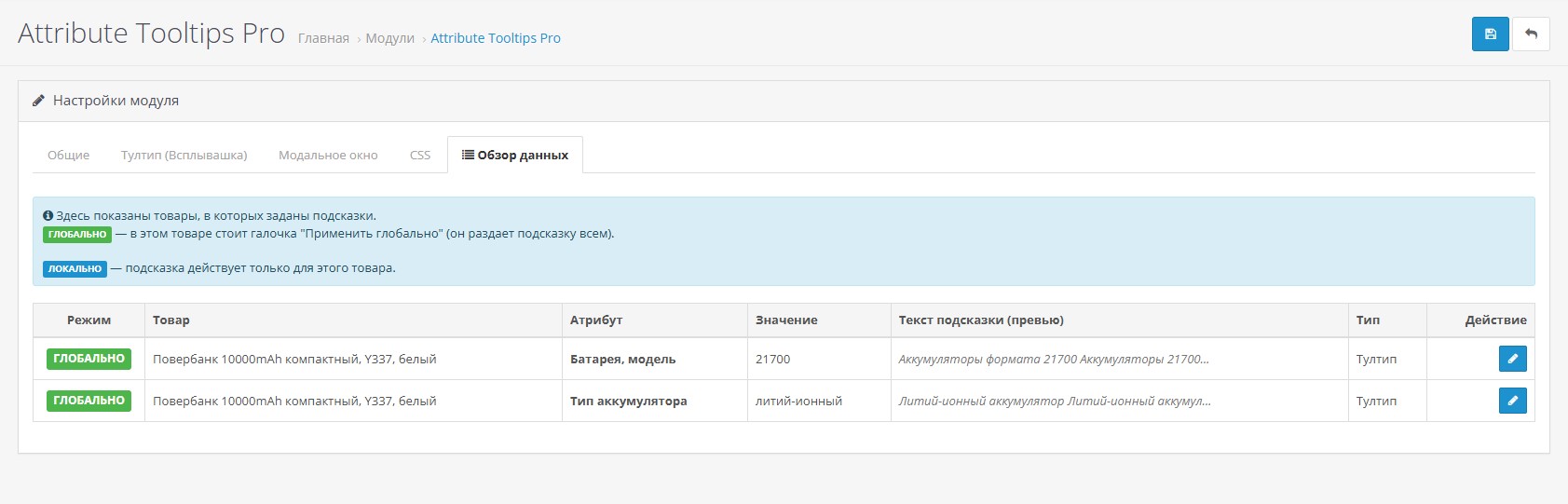Click ГЛОБАЛЬНО badge in the литий-ионный row
The height and width of the screenshot is (504, 1568).
point(89,401)
